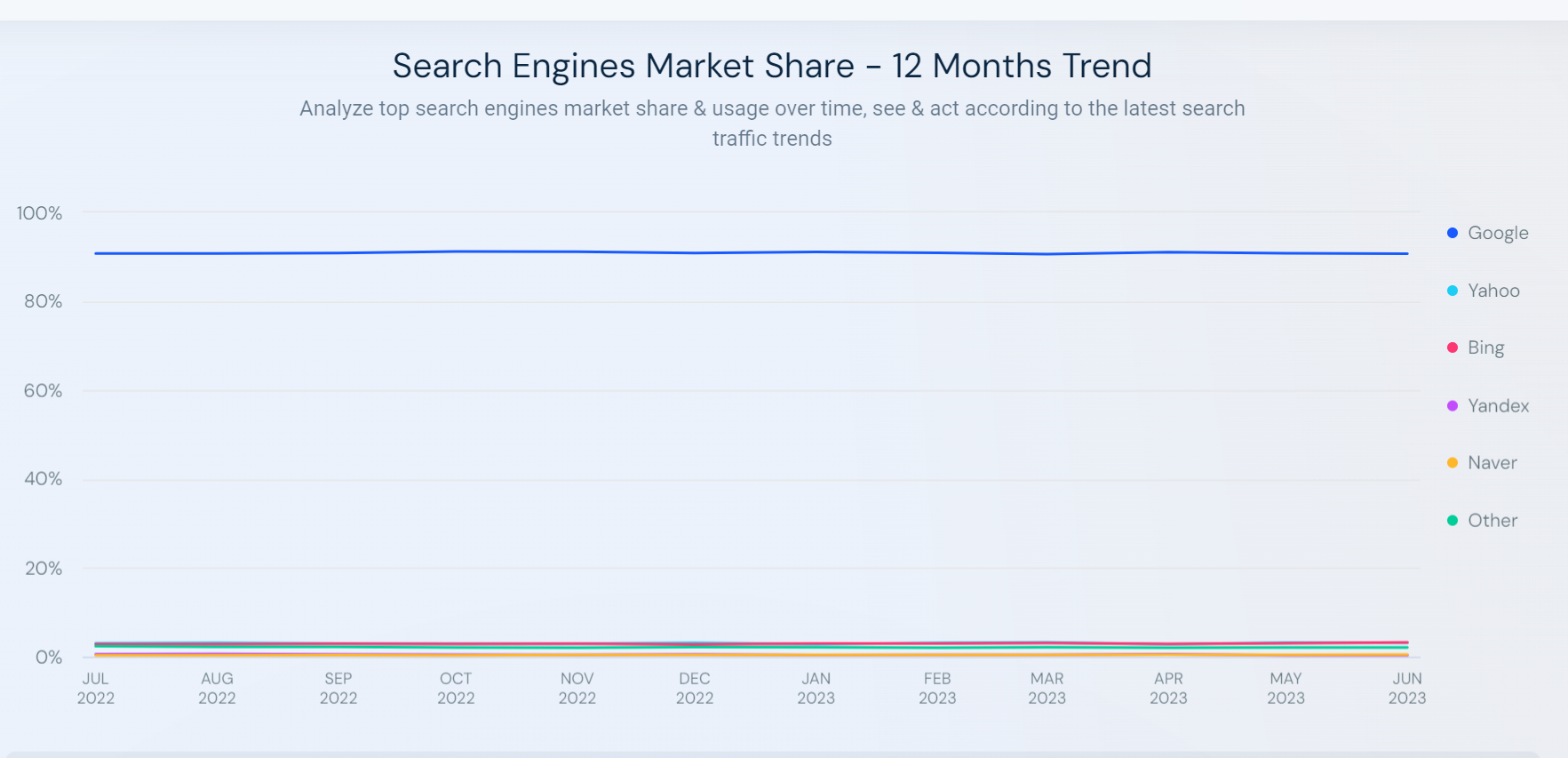Toggle the Bing series legend label
Viewport: 1568px width, 758px height.
(1485, 347)
